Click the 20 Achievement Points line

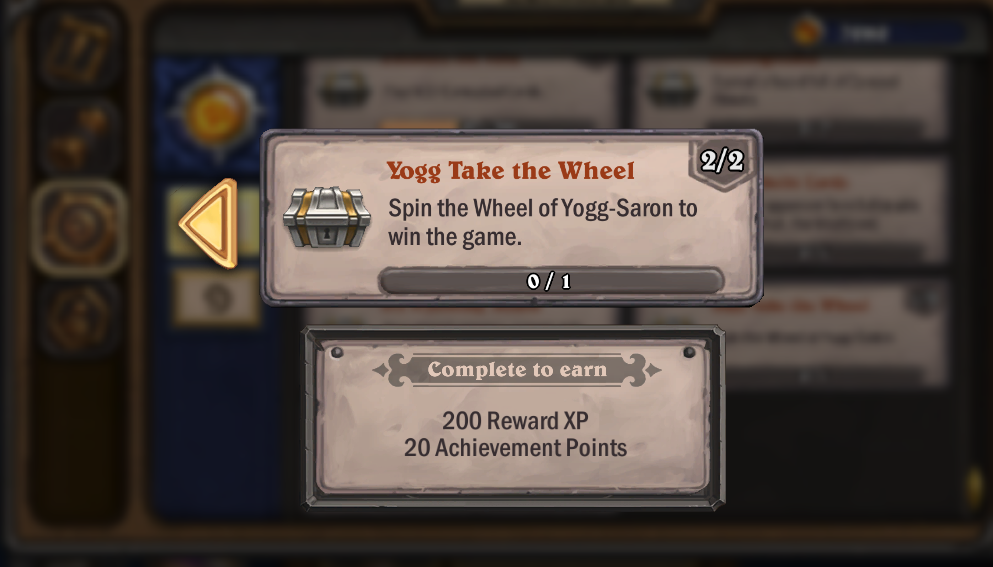tap(515, 448)
